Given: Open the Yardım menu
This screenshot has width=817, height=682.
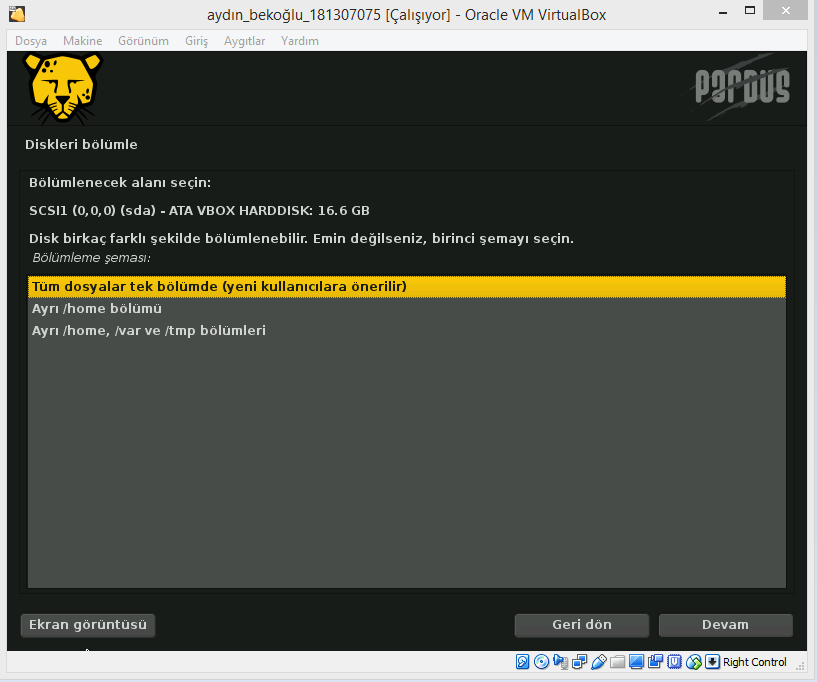Looking at the screenshot, I should [x=300, y=41].
